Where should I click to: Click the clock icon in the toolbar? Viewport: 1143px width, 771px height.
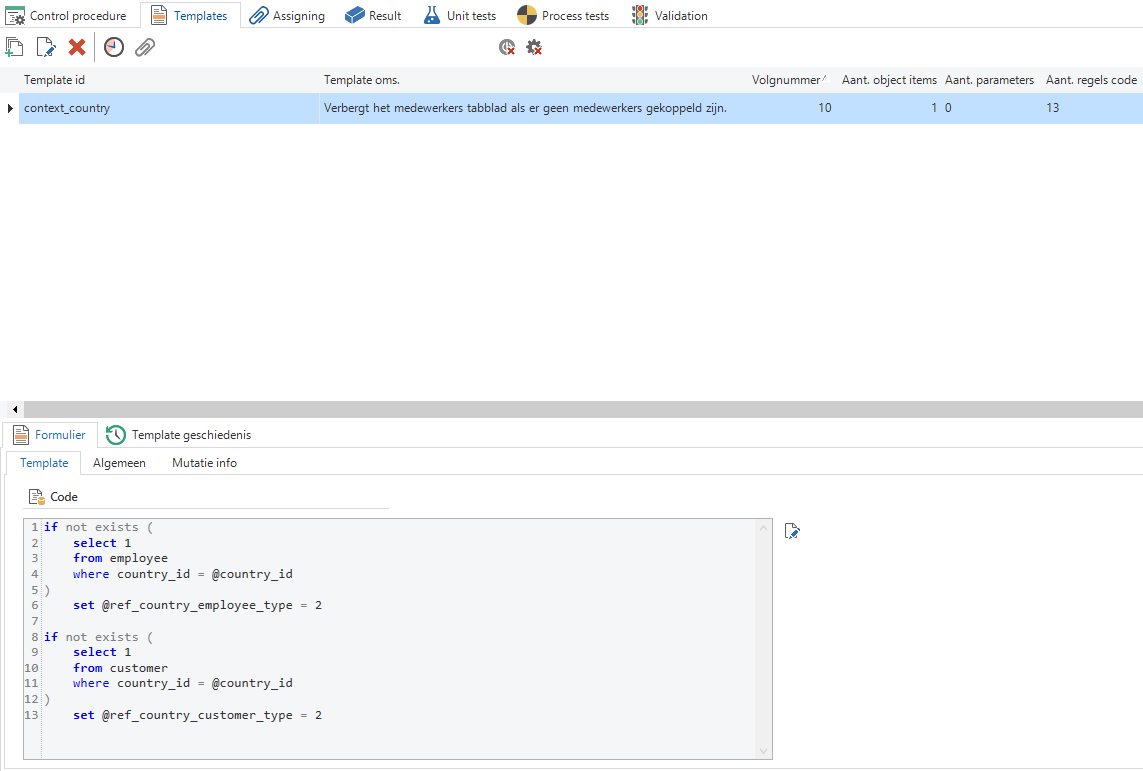114,47
